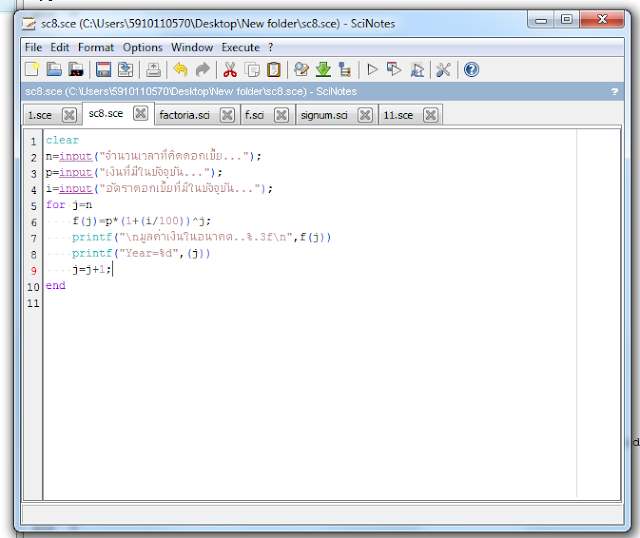Screen dimensions: 640x538
Task: Create a new file with the New icon
Action: point(32,69)
